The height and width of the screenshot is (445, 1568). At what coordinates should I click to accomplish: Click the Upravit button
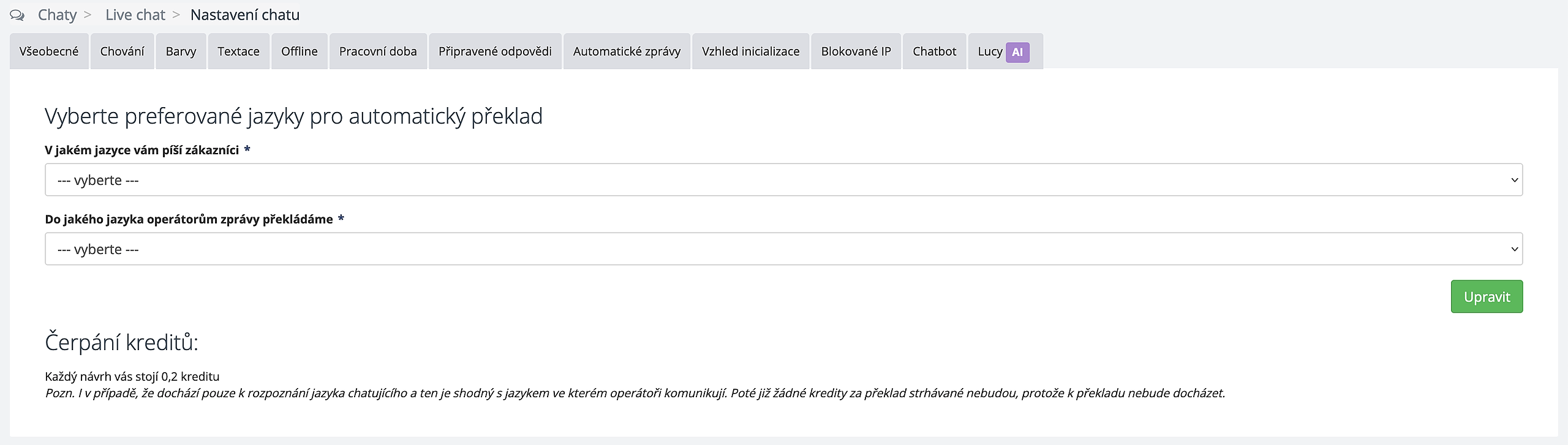coord(1486,297)
